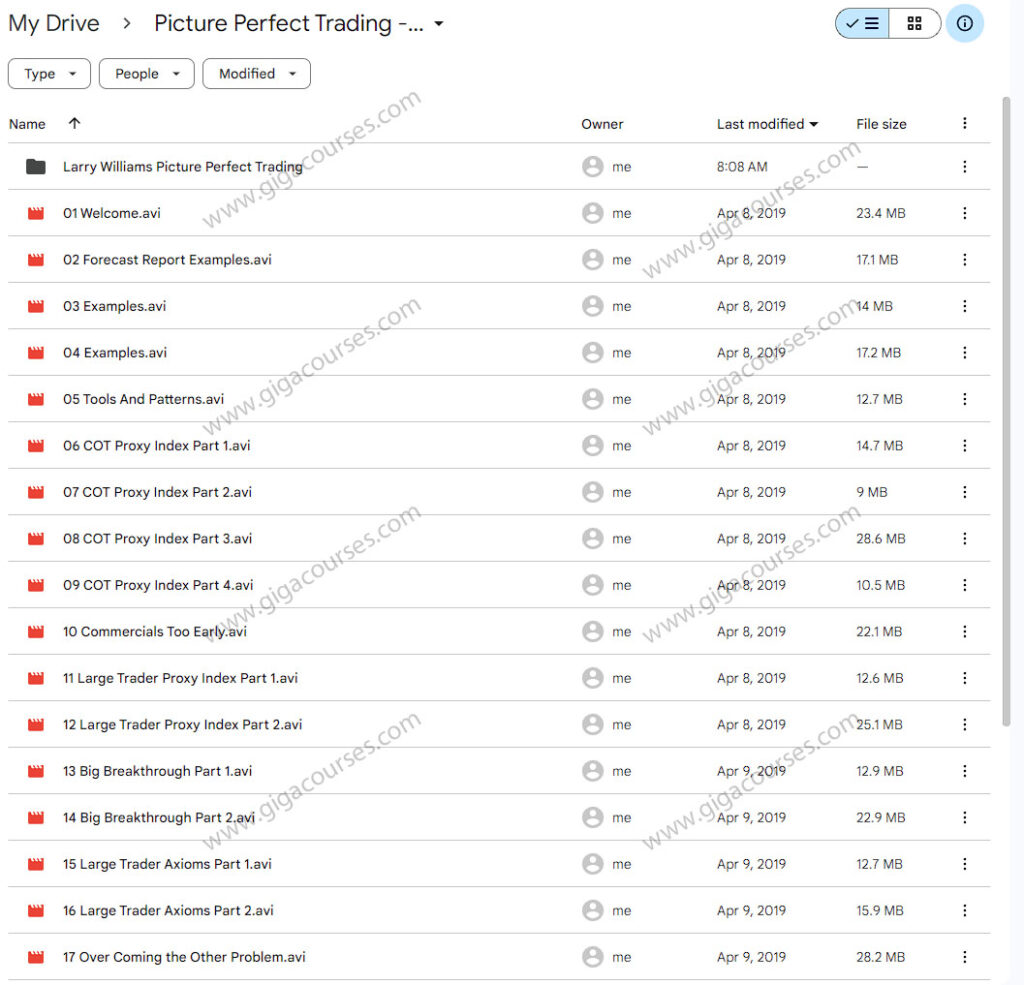Click owner avatar on 03 Examples.avi row
The width and height of the screenshot is (1024, 985).
point(593,306)
